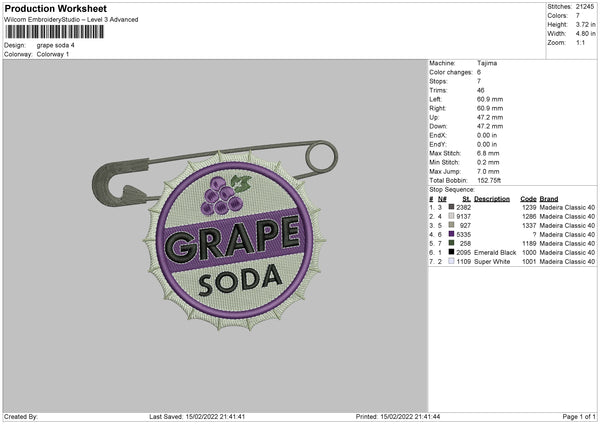
Task: Click the 'St.' column header
Action: click(466, 199)
